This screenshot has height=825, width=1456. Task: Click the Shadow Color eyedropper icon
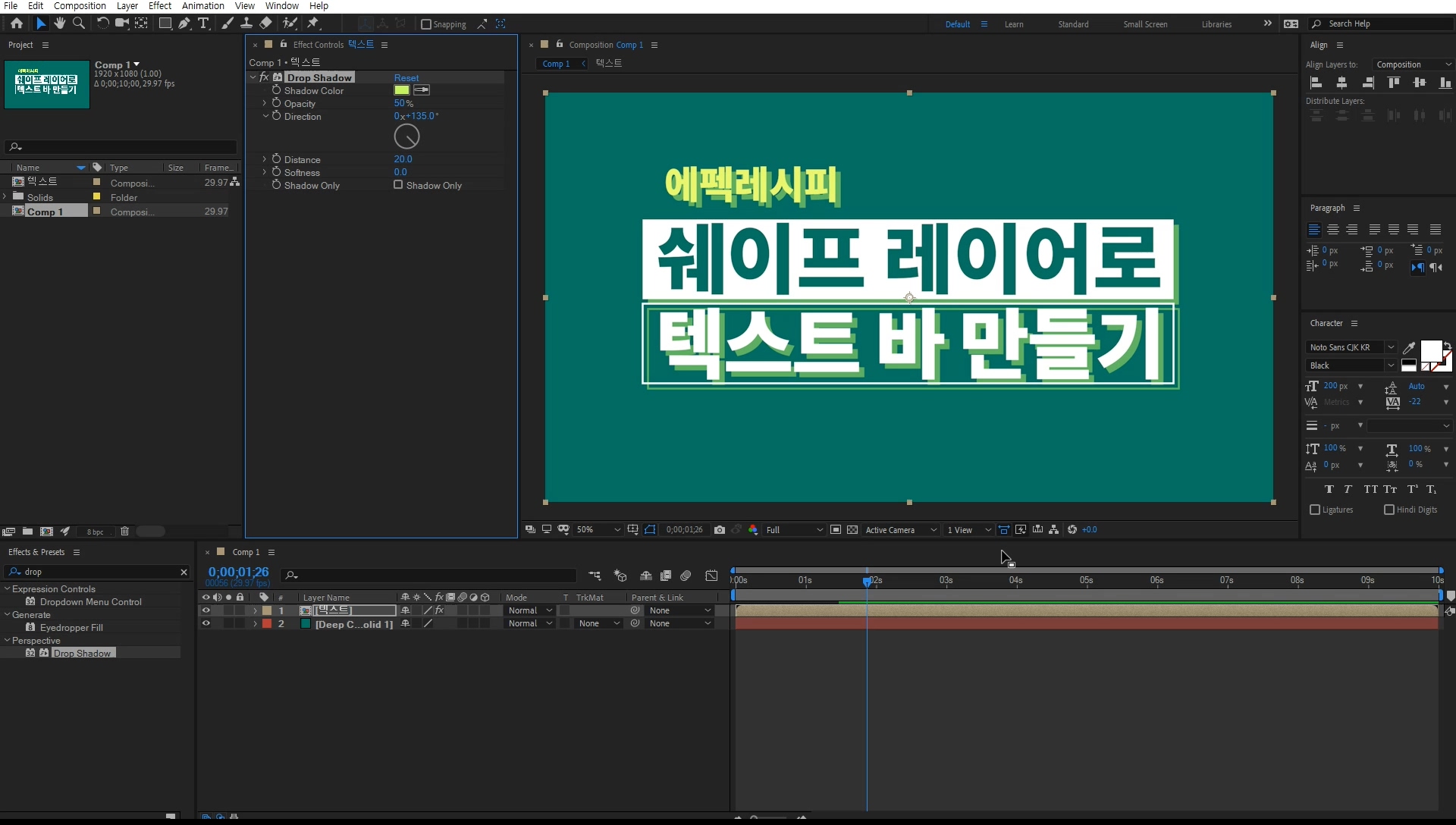(422, 90)
